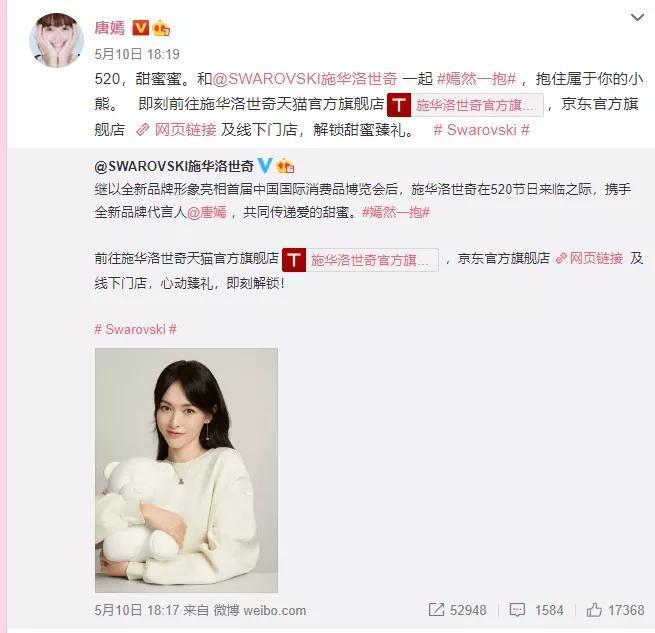655x633 pixels.
Task: Open 唐嫣's username link
Action: click(x=109, y=28)
